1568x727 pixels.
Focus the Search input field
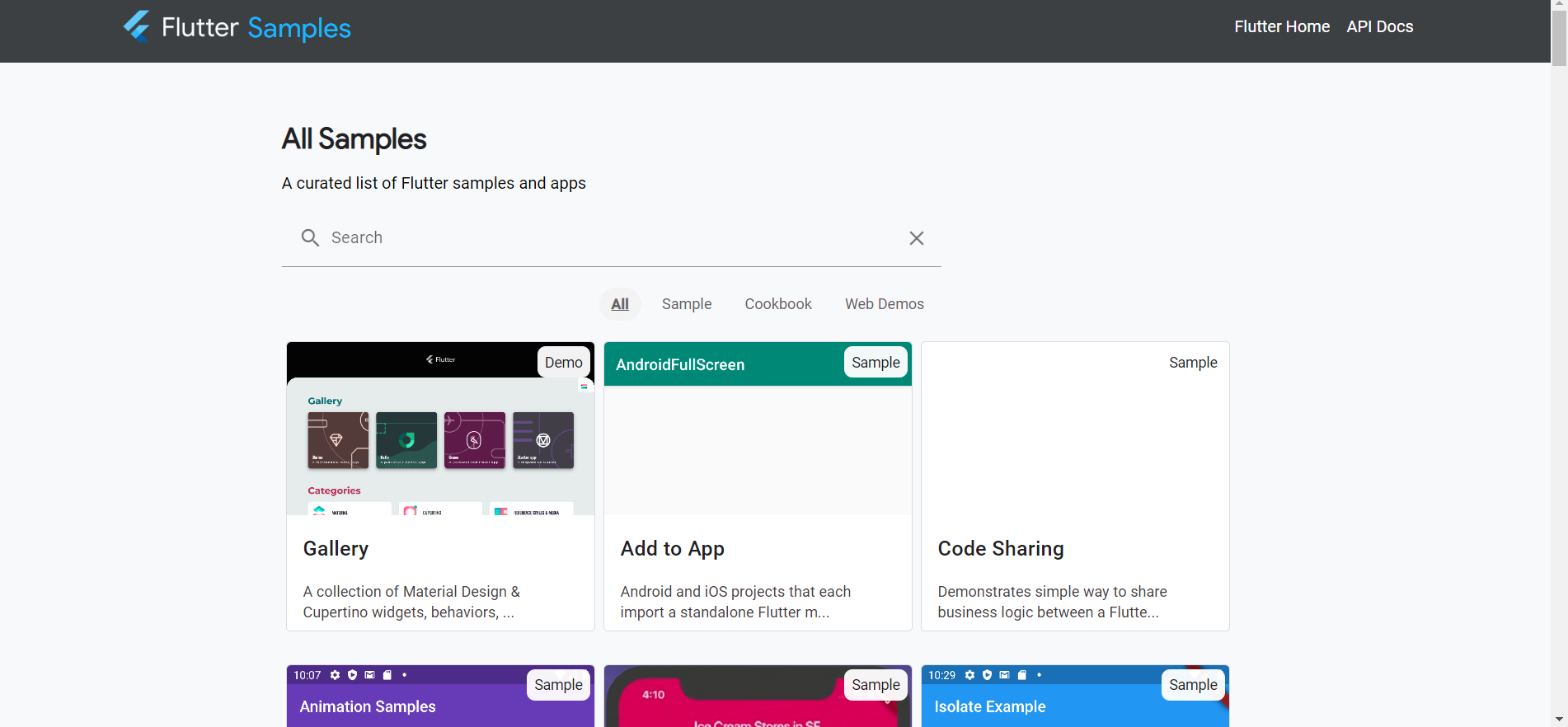pos(612,237)
